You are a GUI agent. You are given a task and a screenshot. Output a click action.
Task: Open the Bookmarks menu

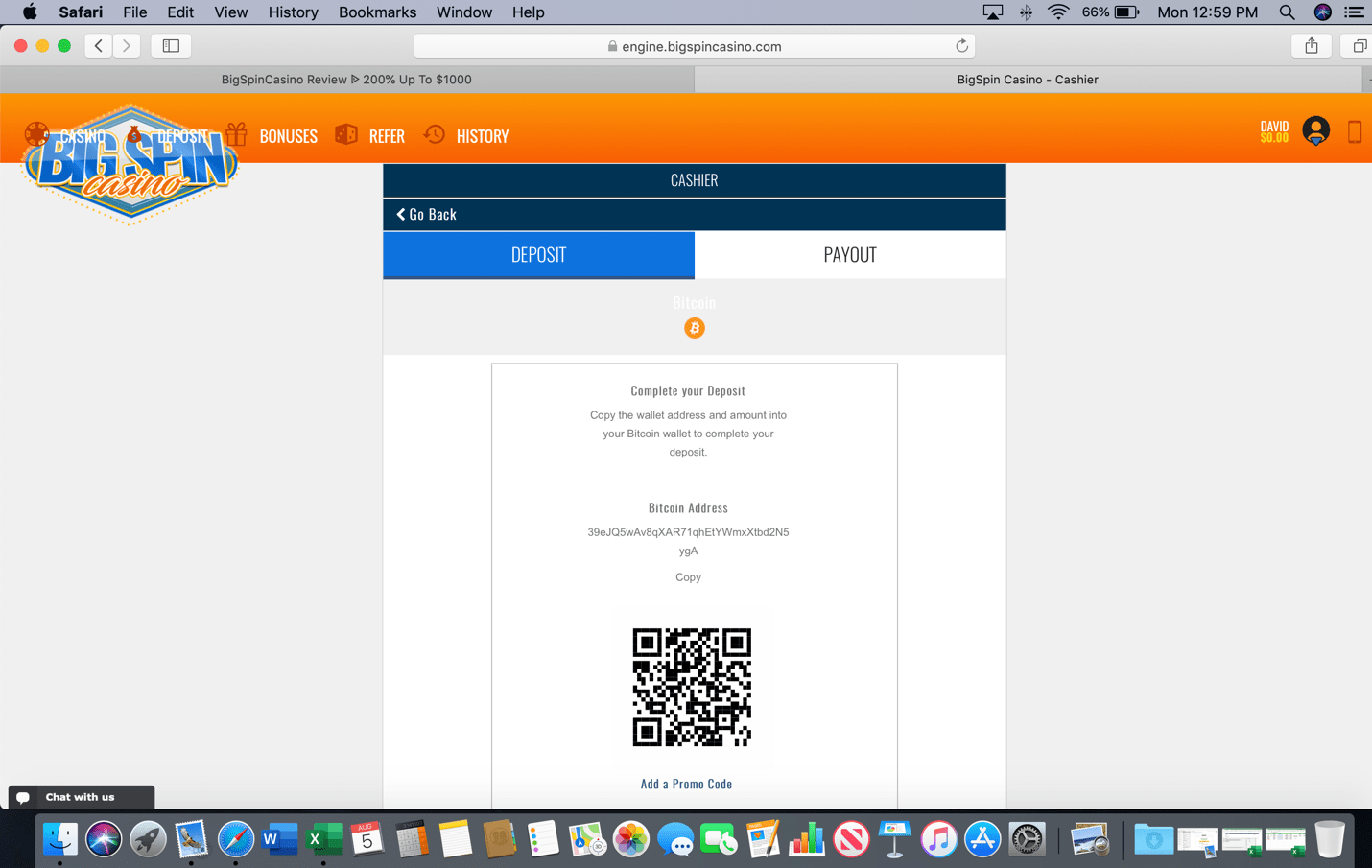point(377,12)
